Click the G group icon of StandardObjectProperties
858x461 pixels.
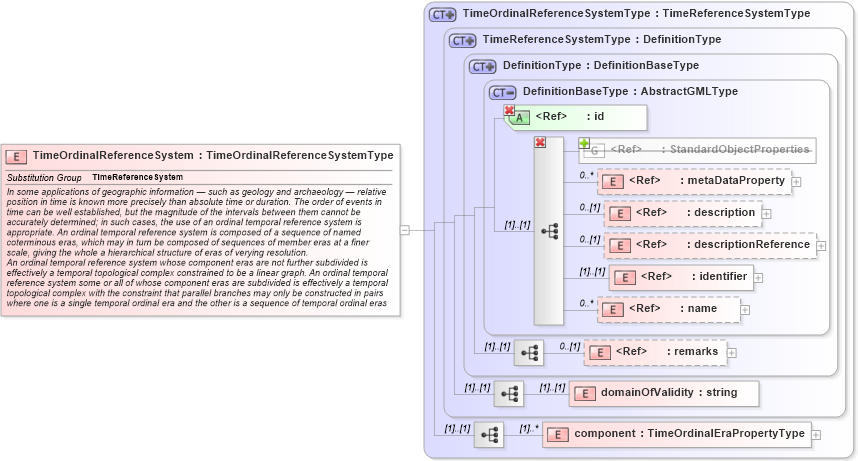[x=594, y=151]
